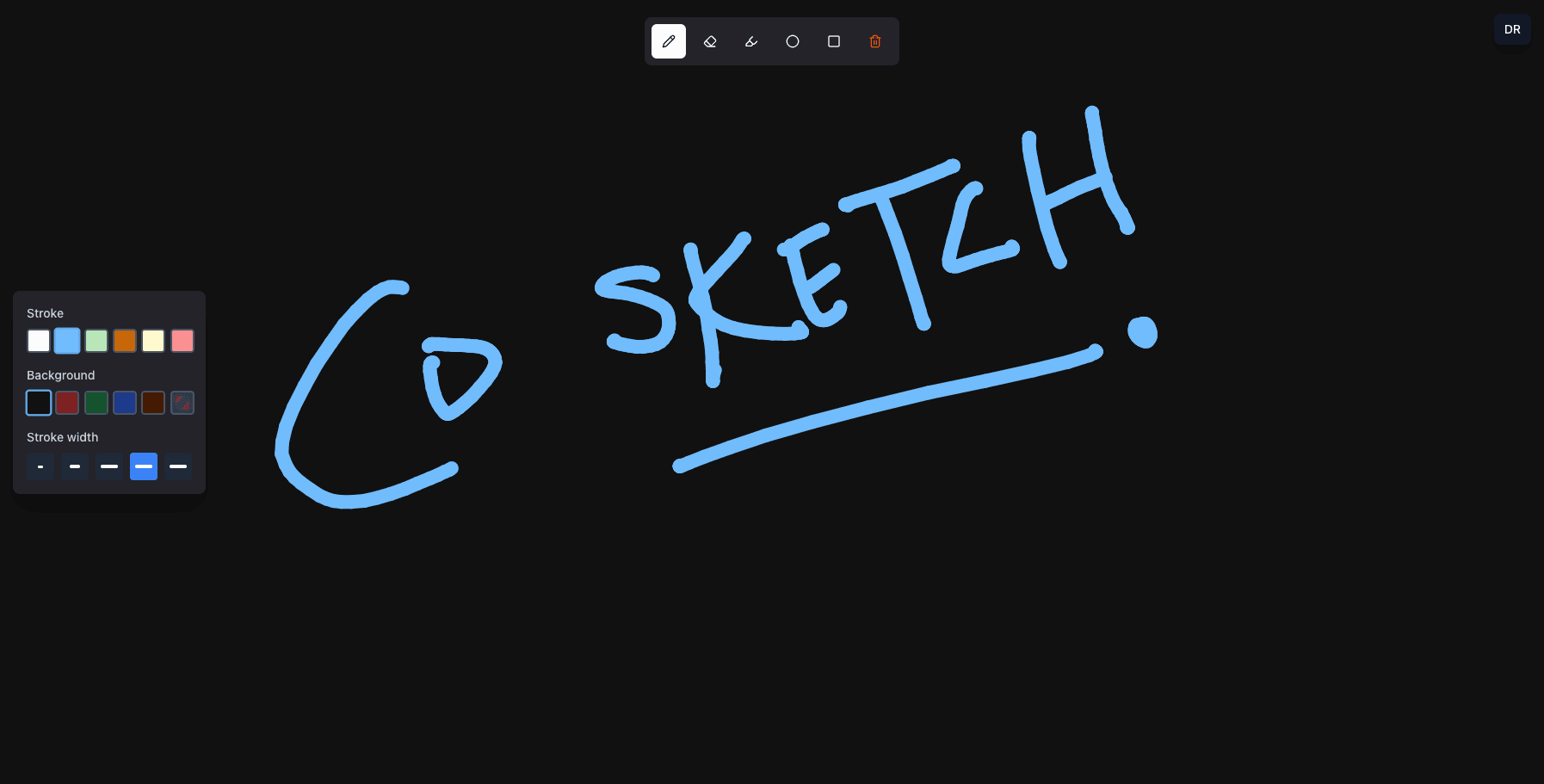This screenshot has width=1544, height=784.
Task: Open the DR user avatar
Action: [1512, 29]
